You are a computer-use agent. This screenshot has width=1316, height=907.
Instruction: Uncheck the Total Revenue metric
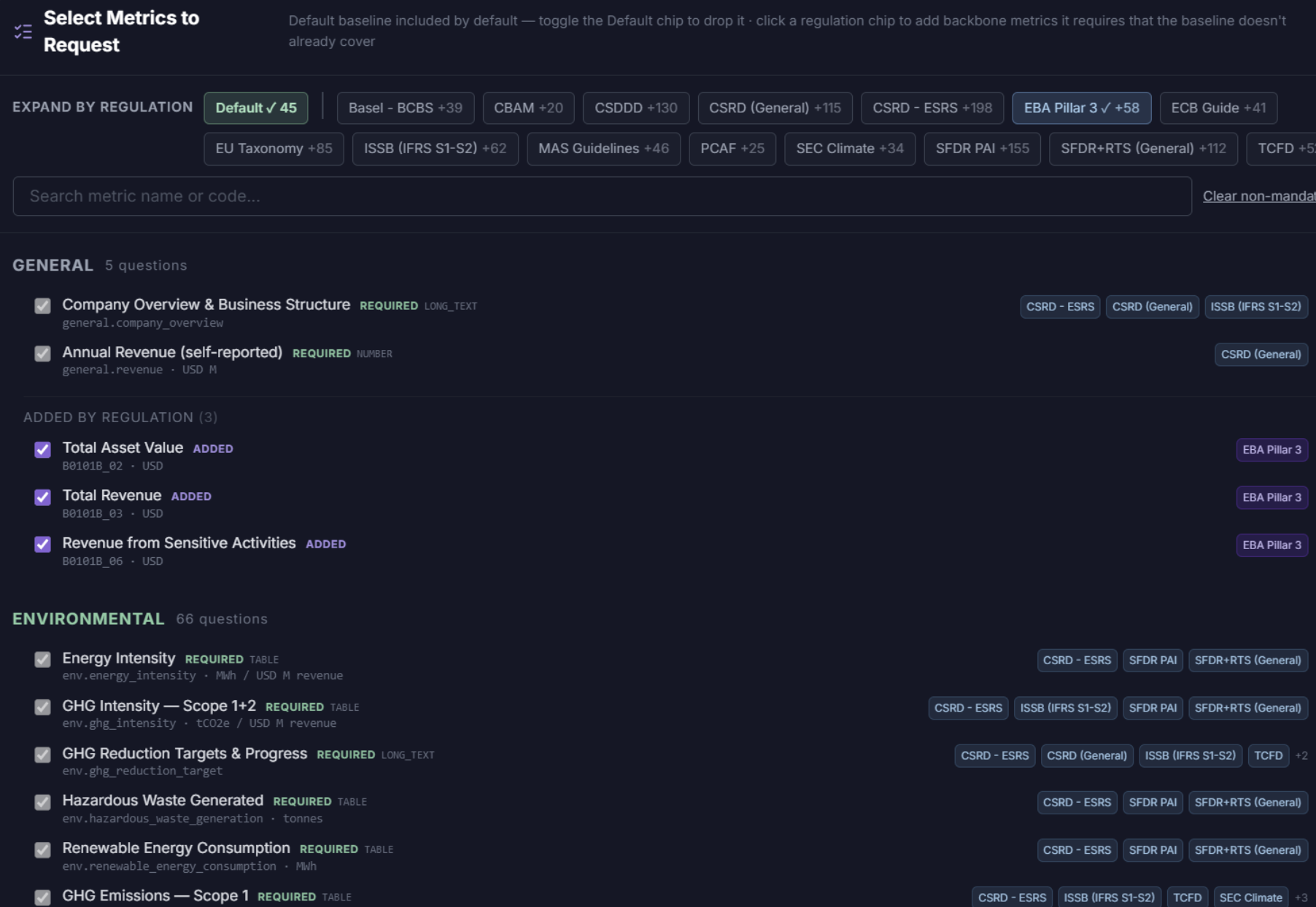43,497
